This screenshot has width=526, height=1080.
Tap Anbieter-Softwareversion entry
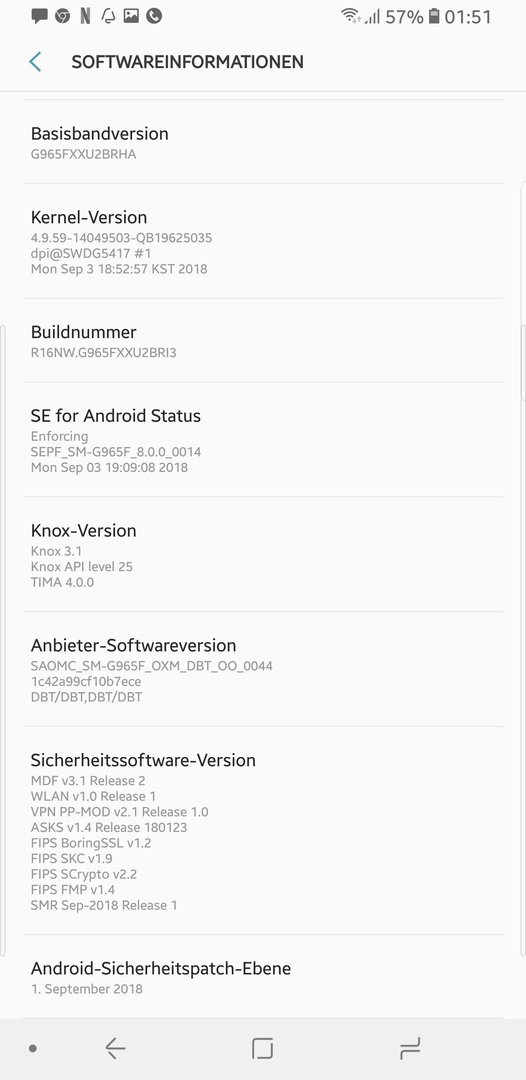[263, 669]
